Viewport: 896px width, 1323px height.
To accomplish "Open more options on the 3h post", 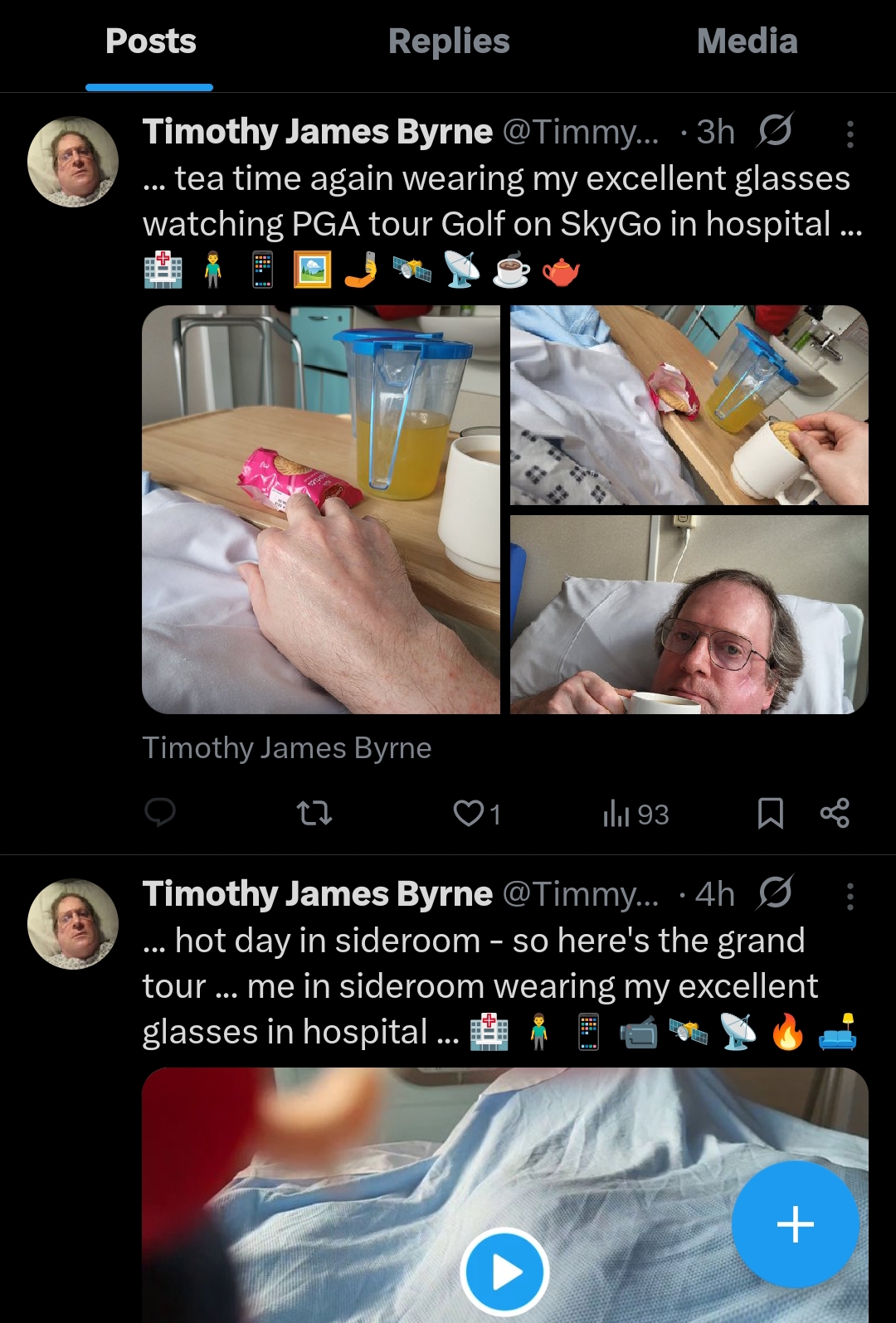I will click(850, 134).
